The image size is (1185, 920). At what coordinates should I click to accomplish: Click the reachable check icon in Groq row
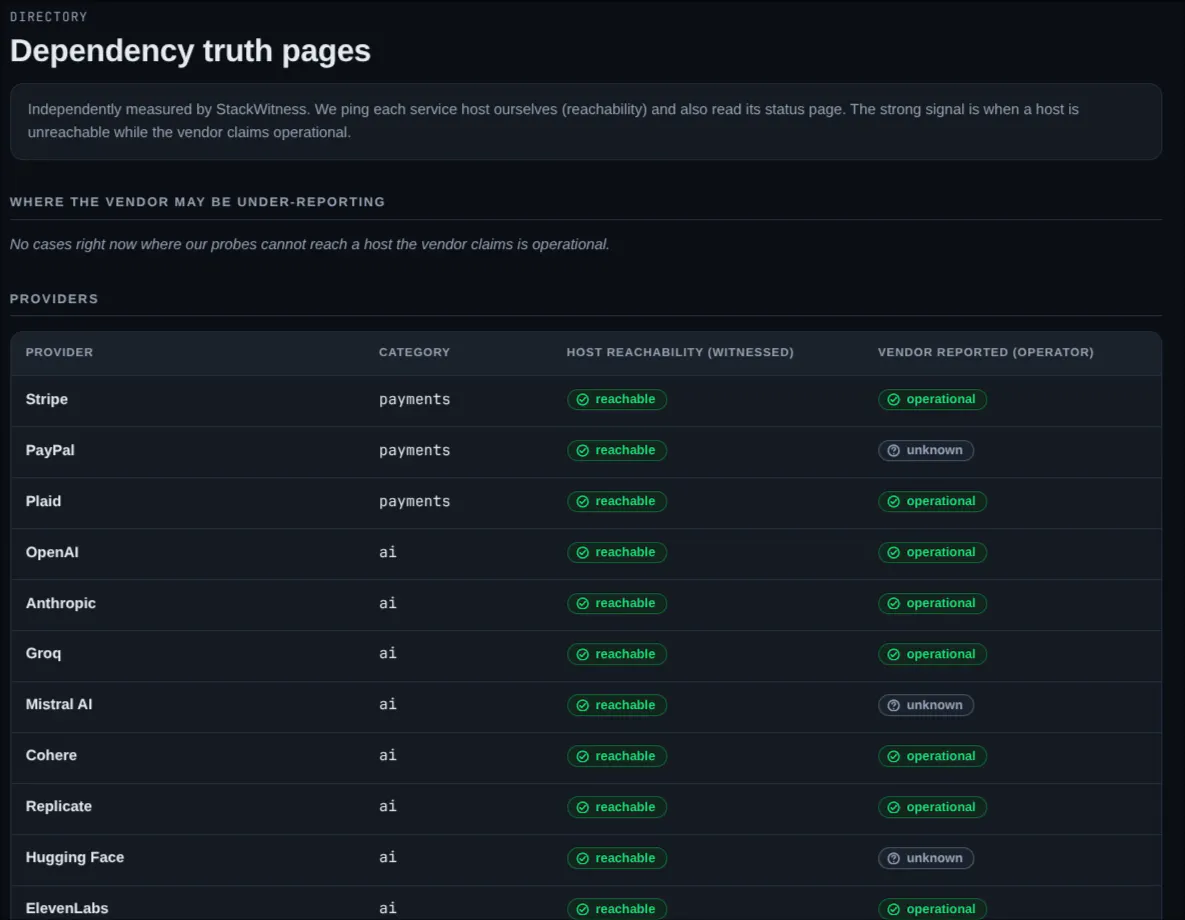[583, 655]
